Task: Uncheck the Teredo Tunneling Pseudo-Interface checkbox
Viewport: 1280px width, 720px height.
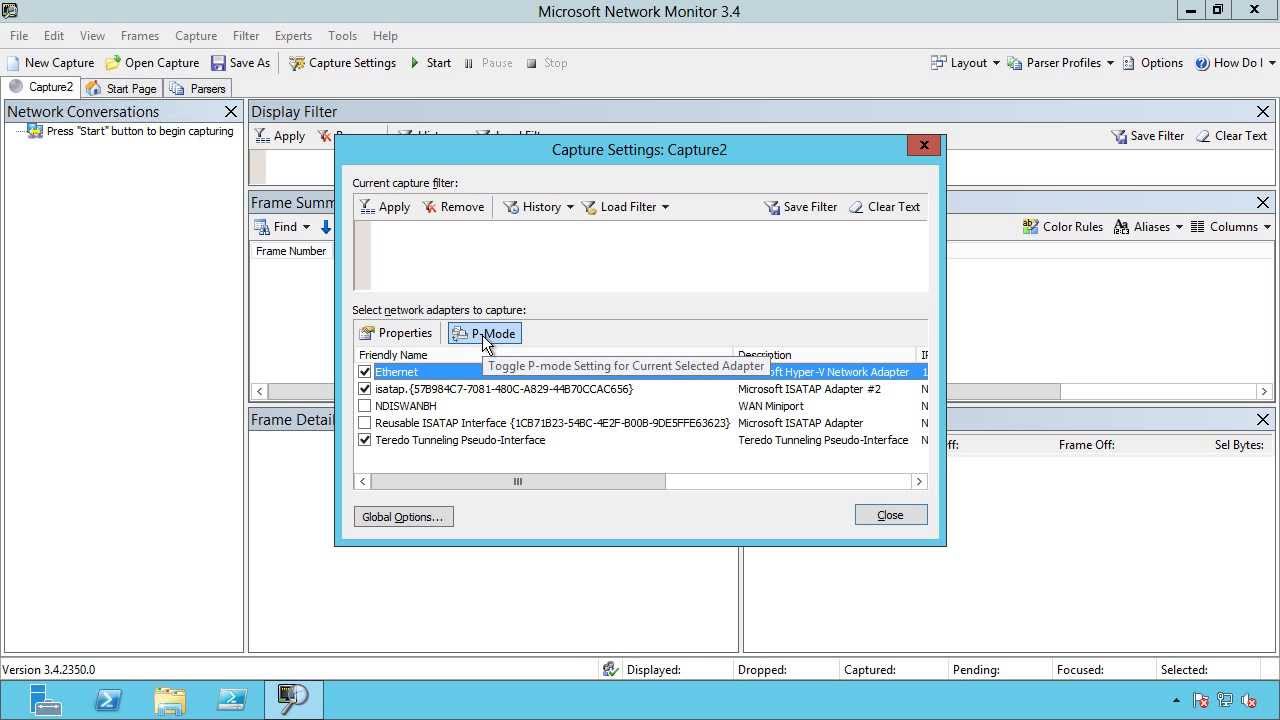Action: 365,440
